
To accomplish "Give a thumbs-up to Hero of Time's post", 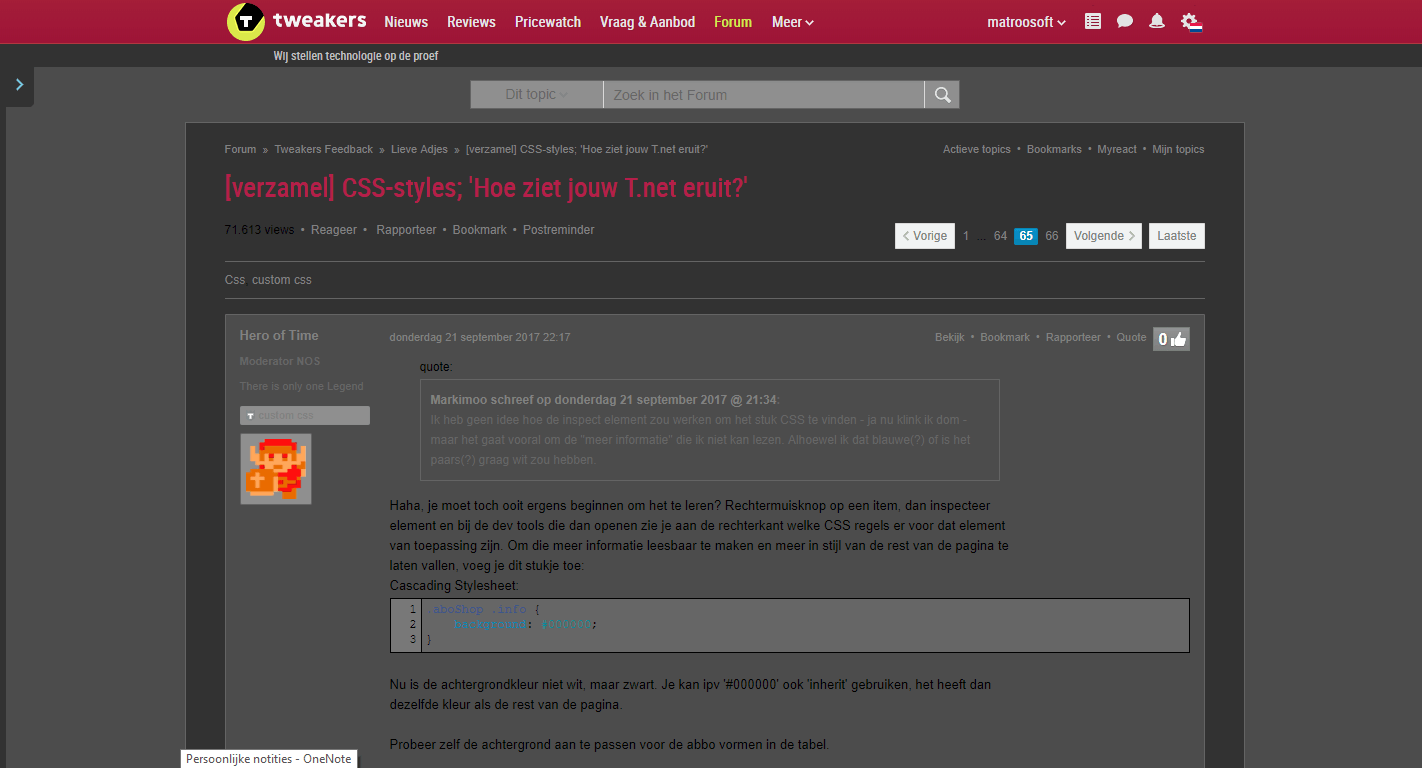I will [x=1171, y=339].
